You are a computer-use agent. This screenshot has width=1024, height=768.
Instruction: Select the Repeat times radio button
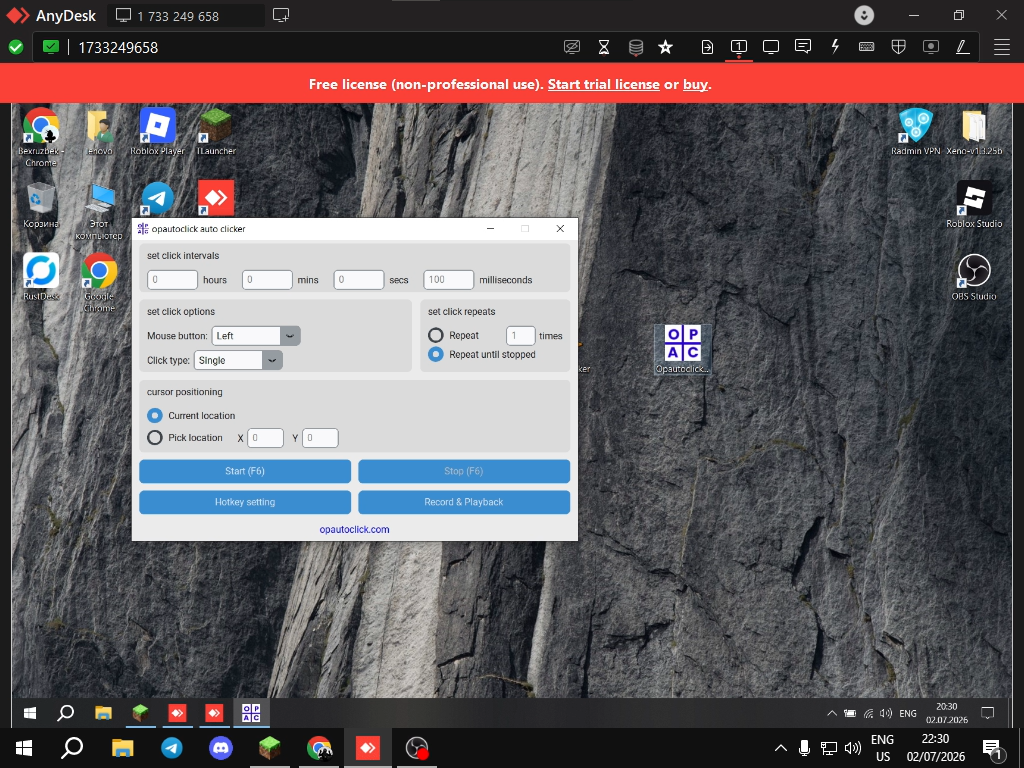tap(436, 335)
